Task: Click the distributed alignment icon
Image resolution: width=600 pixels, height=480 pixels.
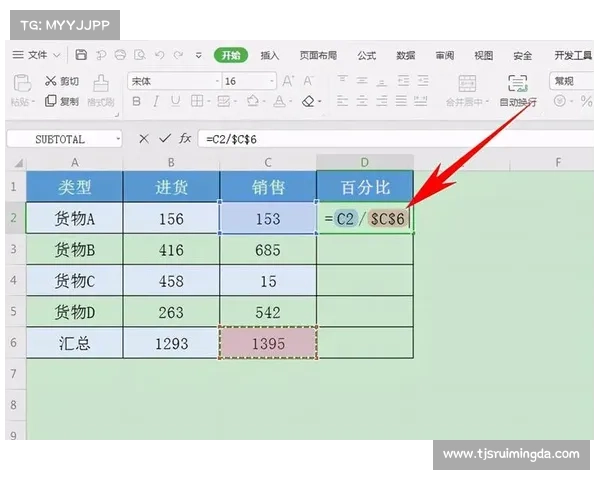Action: pos(421,101)
